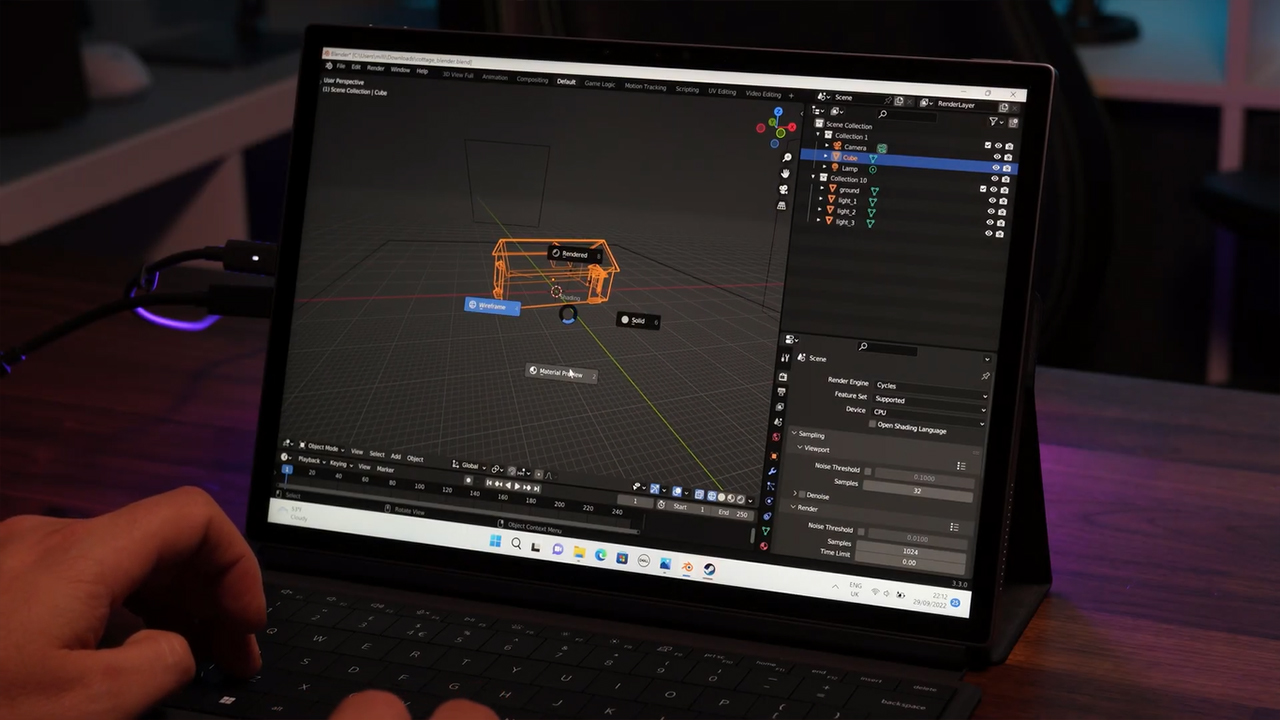Open the View Layer properties tab icon
The width and height of the screenshot is (1280, 720).
[x=779, y=407]
